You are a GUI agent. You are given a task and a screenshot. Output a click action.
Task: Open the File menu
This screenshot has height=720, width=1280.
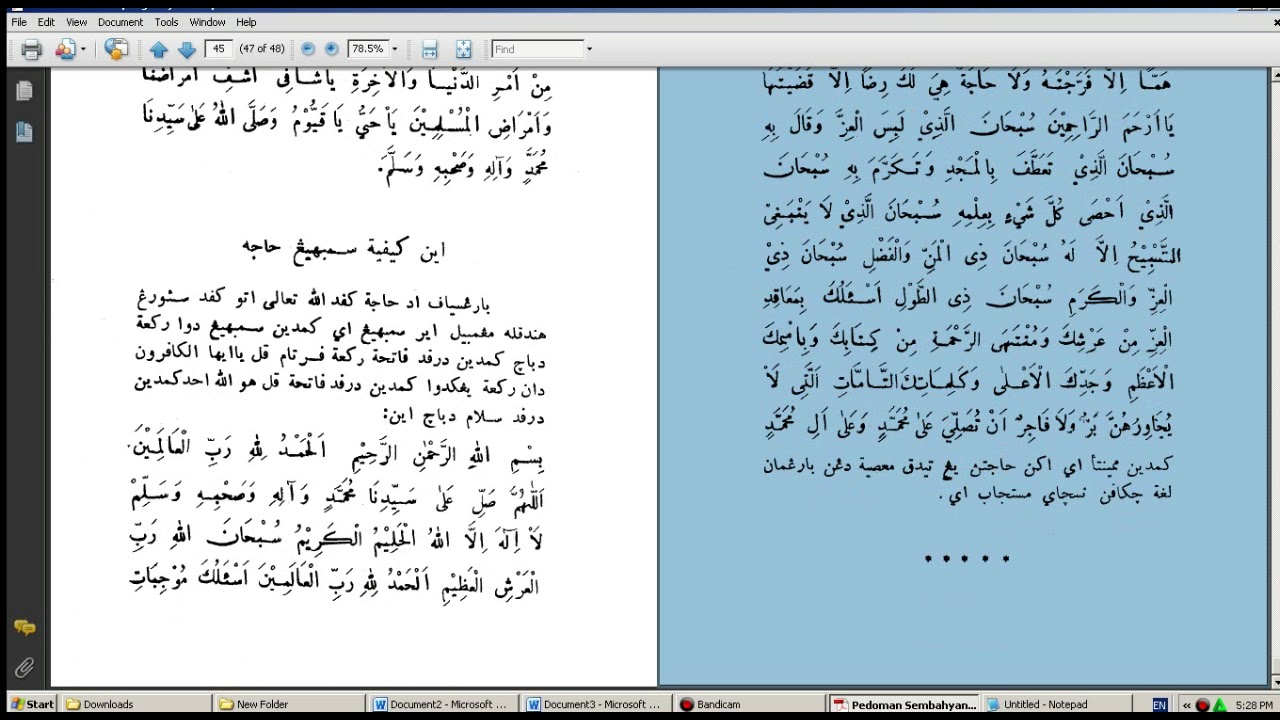click(19, 22)
